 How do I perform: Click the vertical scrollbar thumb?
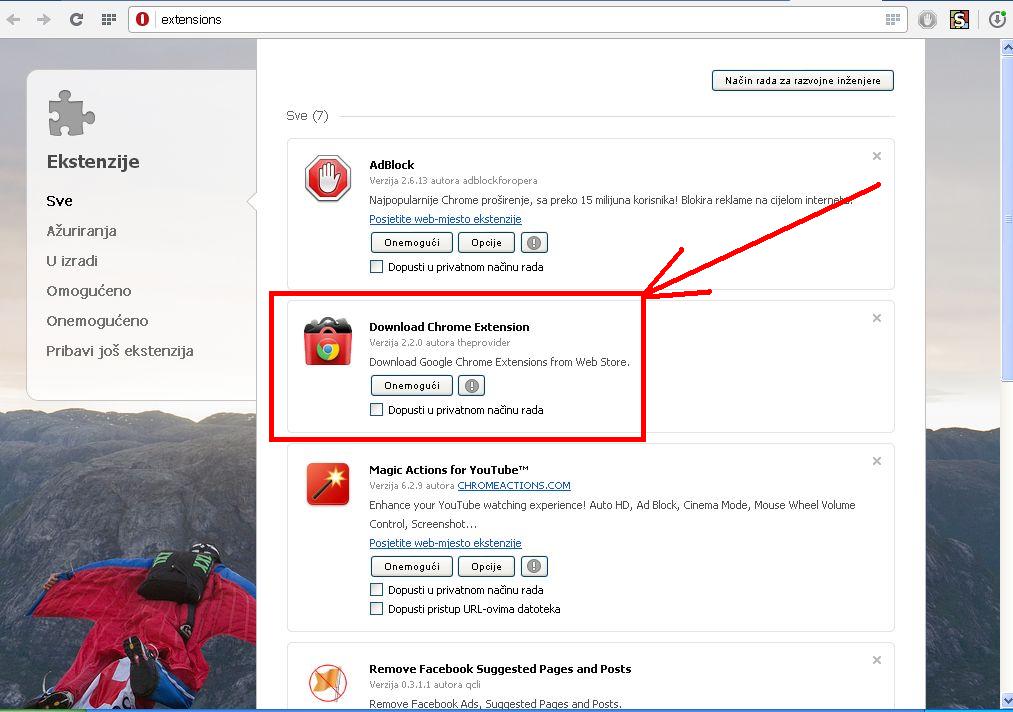pyautogui.click(x=1007, y=218)
